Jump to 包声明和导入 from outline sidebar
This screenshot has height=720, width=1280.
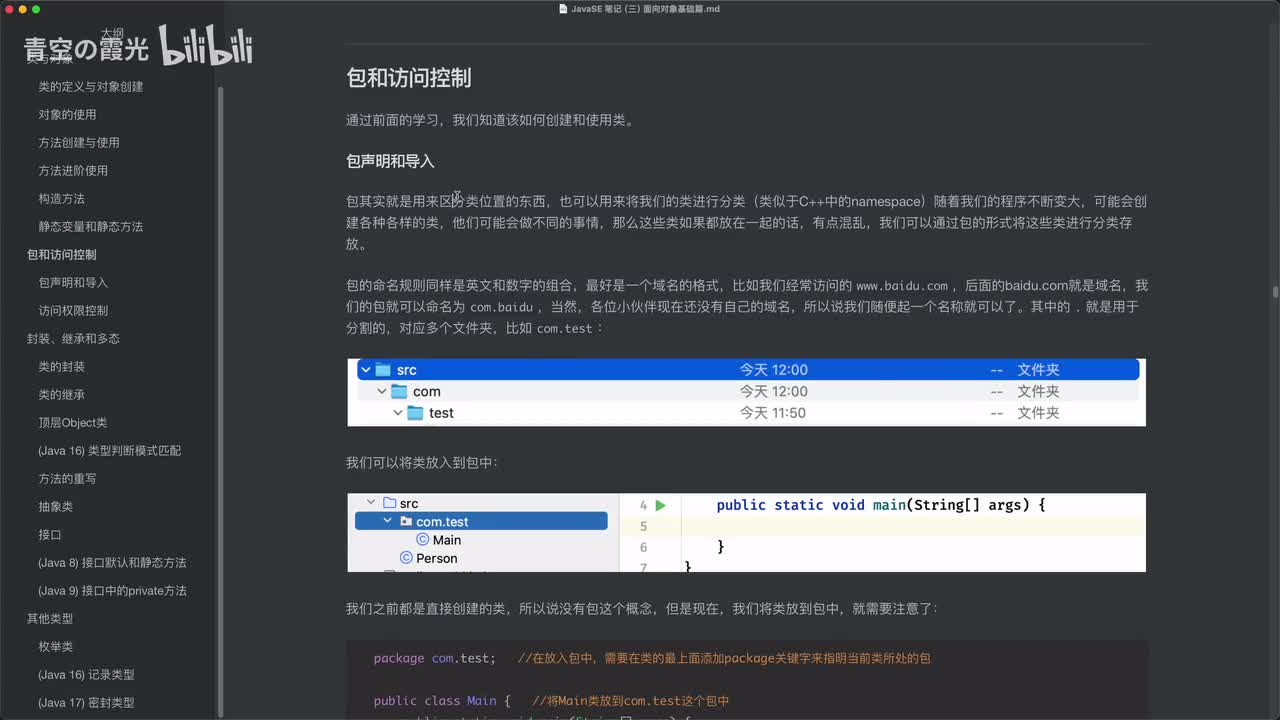point(73,283)
